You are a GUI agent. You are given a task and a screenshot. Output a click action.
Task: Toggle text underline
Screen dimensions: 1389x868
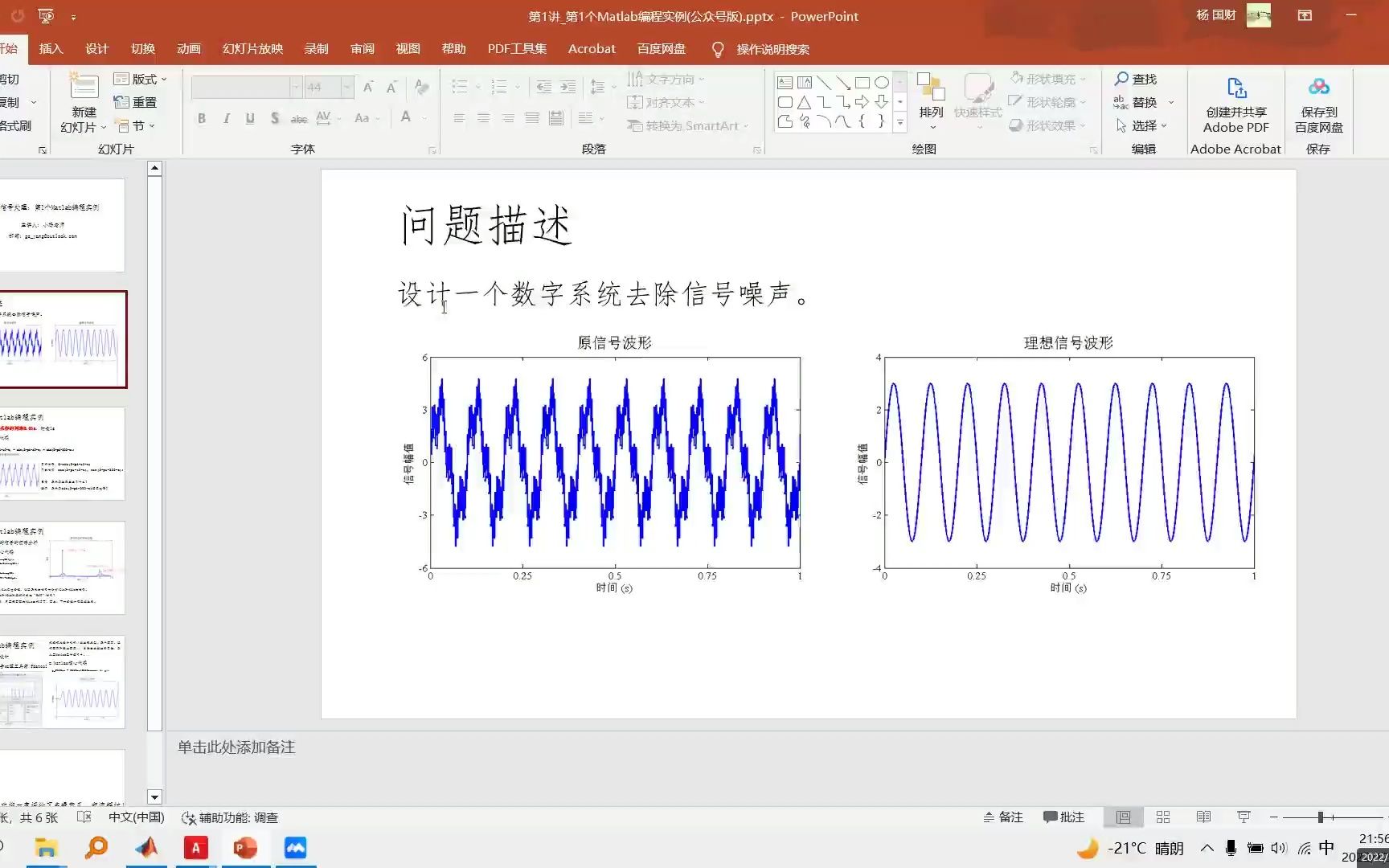[x=250, y=118]
